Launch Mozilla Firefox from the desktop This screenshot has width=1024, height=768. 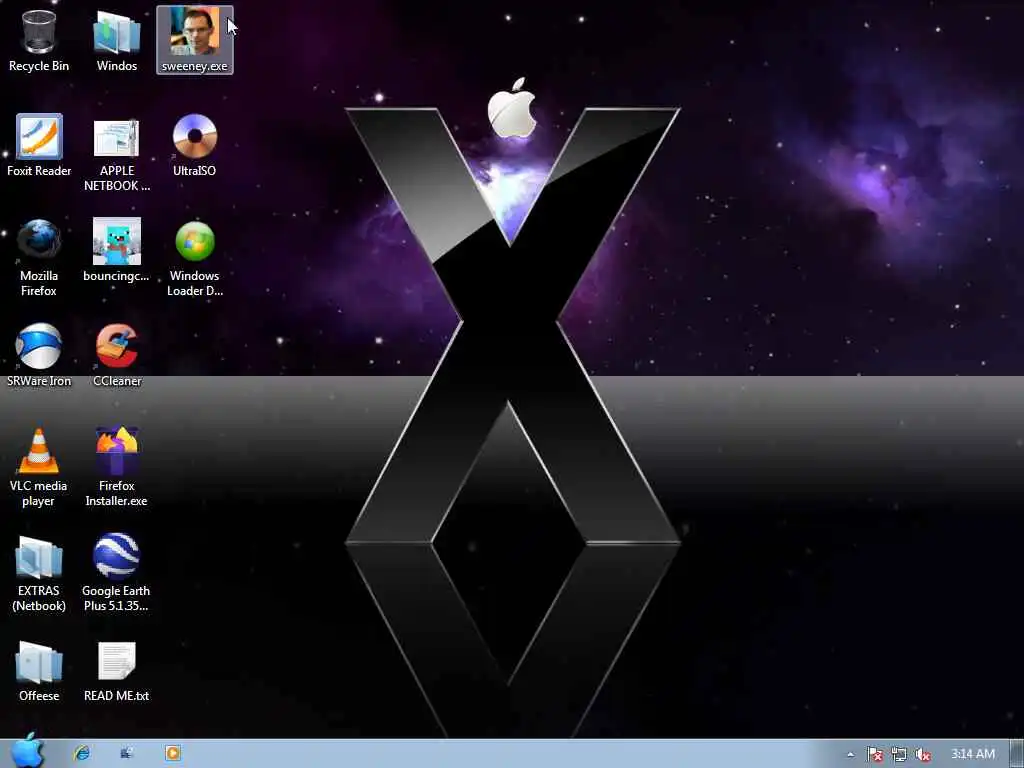click(39, 257)
